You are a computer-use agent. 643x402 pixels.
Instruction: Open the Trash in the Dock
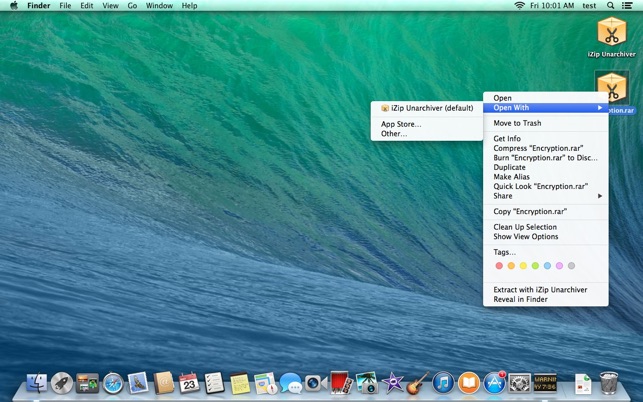pos(609,382)
